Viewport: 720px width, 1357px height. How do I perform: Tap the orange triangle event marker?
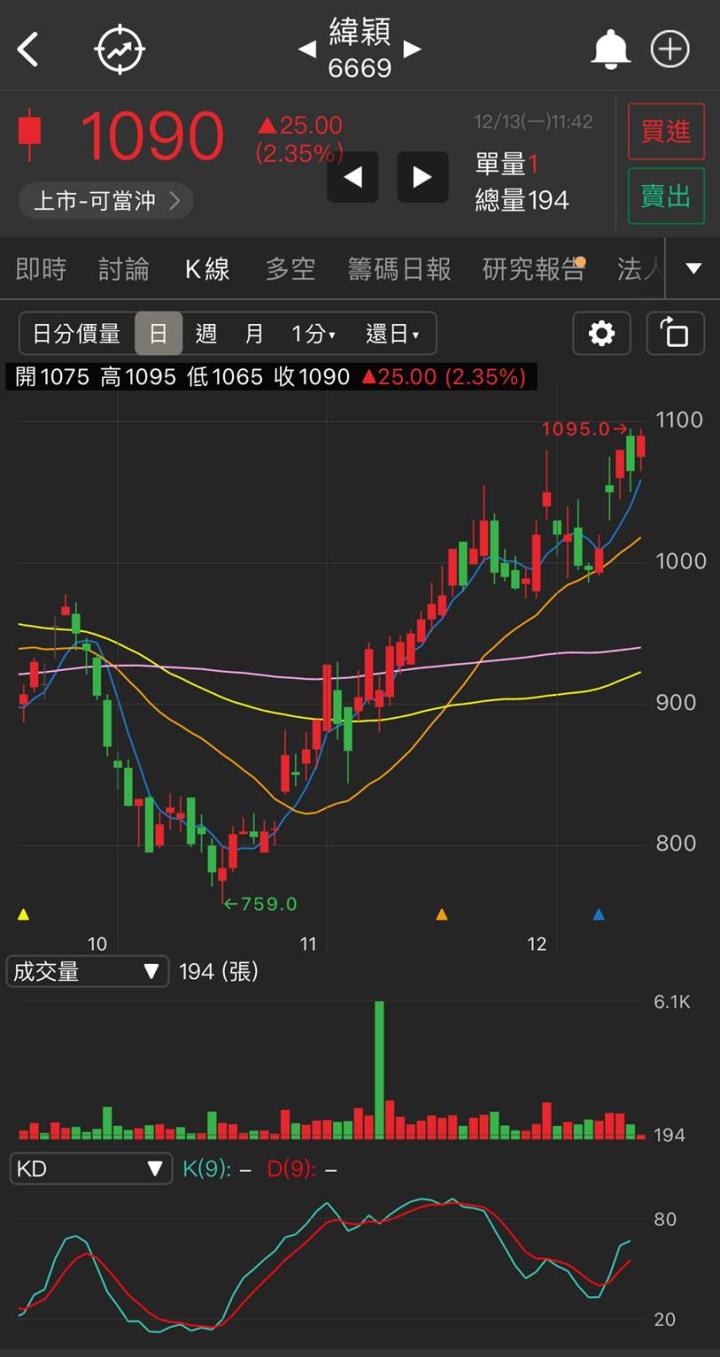[442, 914]
